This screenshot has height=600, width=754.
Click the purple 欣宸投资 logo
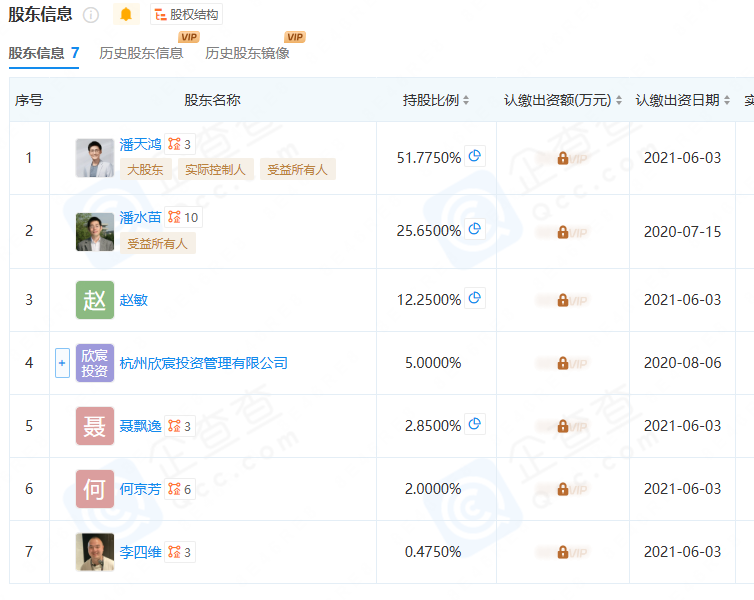(x=95, y=363)
